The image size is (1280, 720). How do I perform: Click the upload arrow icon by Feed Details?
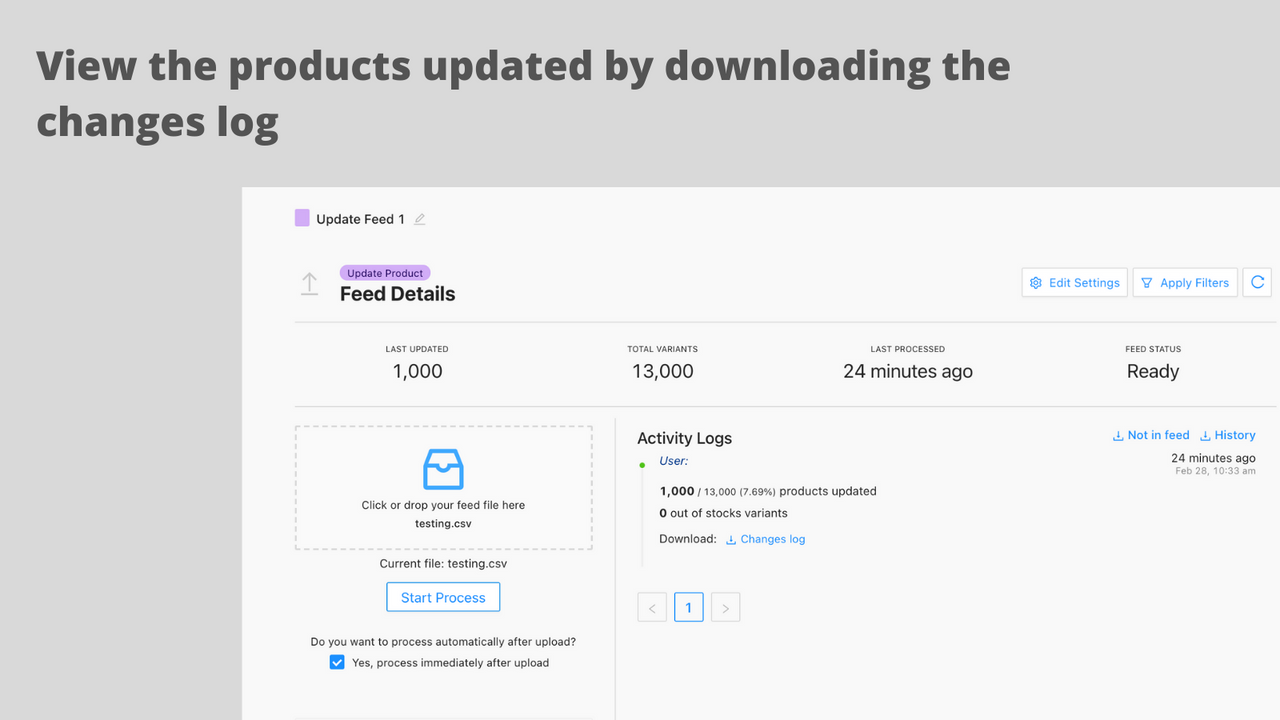pos(310,284)
